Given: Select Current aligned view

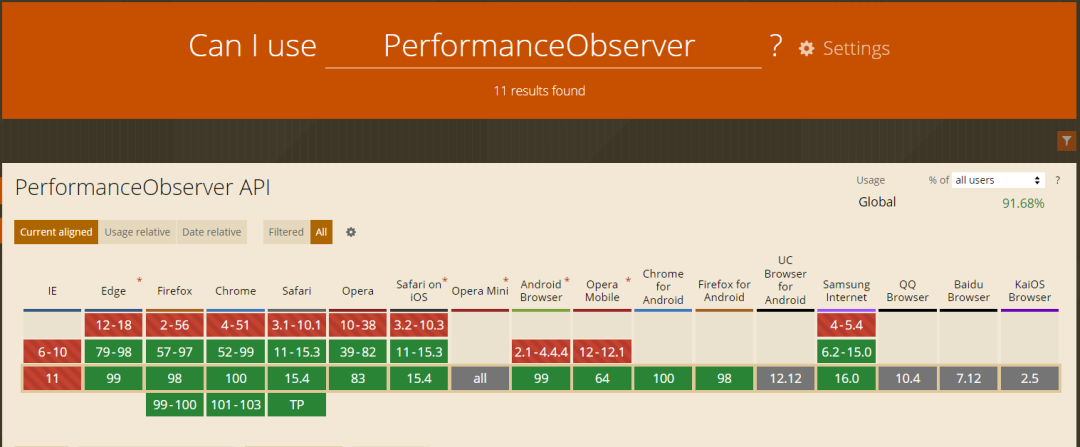Looking at the screenshot, I should (x=56, y=232).
